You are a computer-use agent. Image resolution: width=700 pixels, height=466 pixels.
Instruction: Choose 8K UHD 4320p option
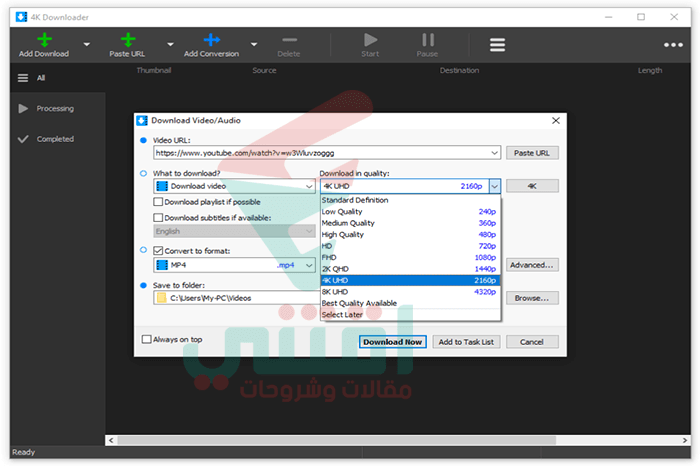click(x=410, y=292)
